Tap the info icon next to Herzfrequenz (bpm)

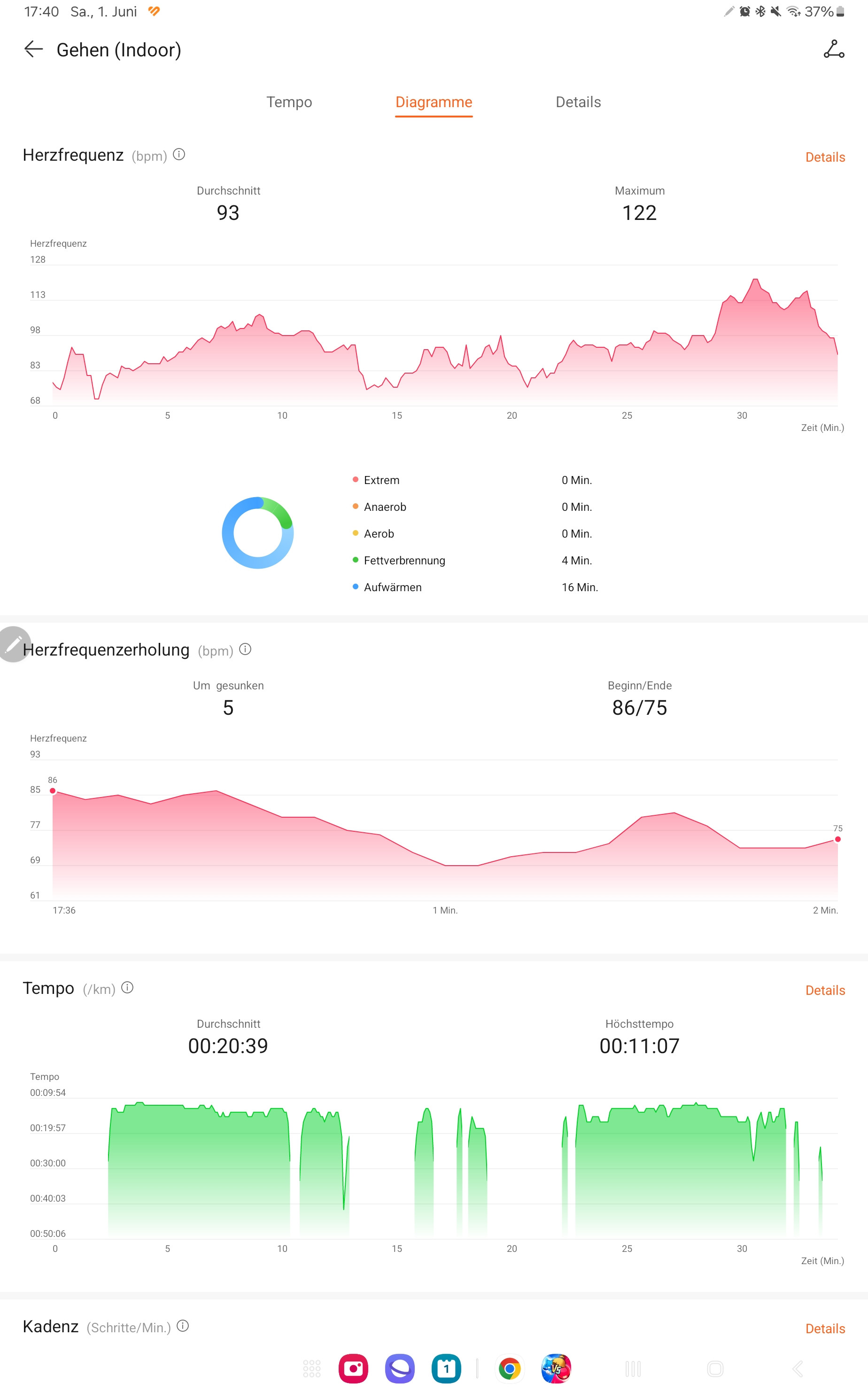click(x=179, y=155)
